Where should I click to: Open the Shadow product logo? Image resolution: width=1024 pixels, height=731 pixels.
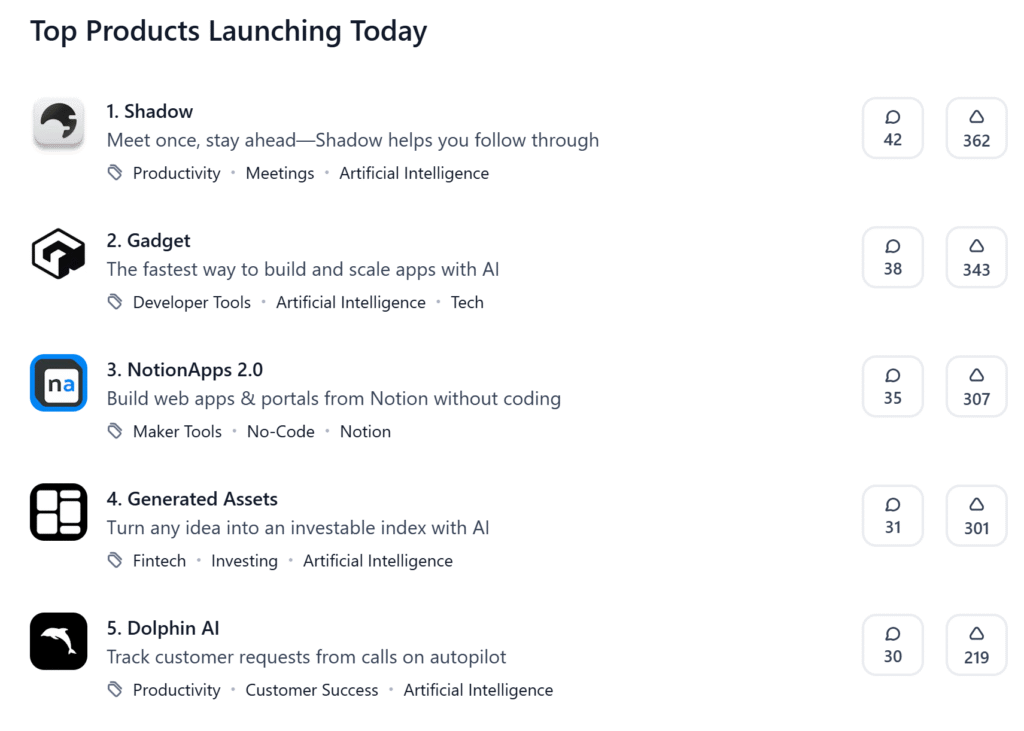pos(59,122)
